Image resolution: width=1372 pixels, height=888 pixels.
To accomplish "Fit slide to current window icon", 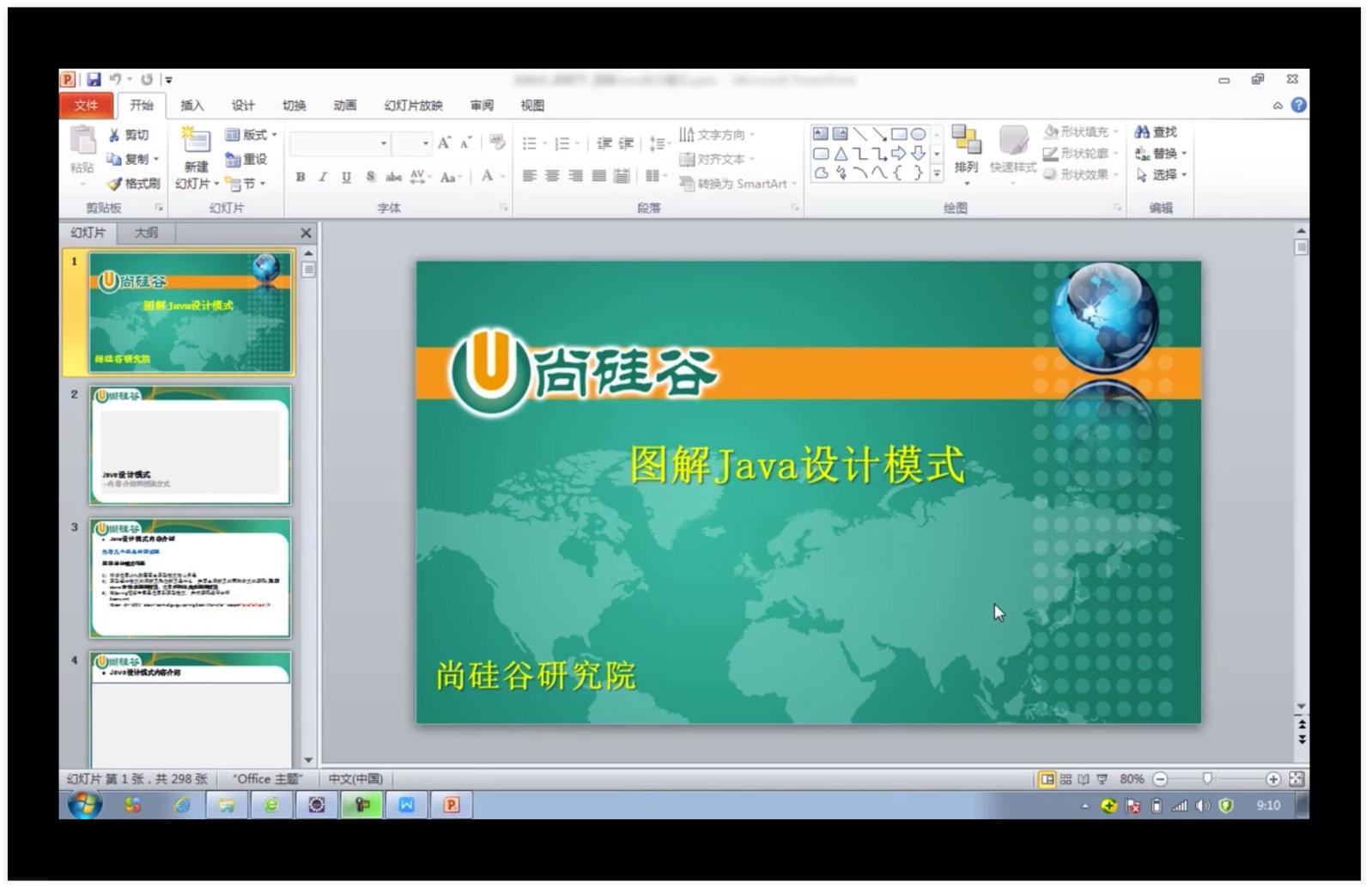I will (1296, 779).
